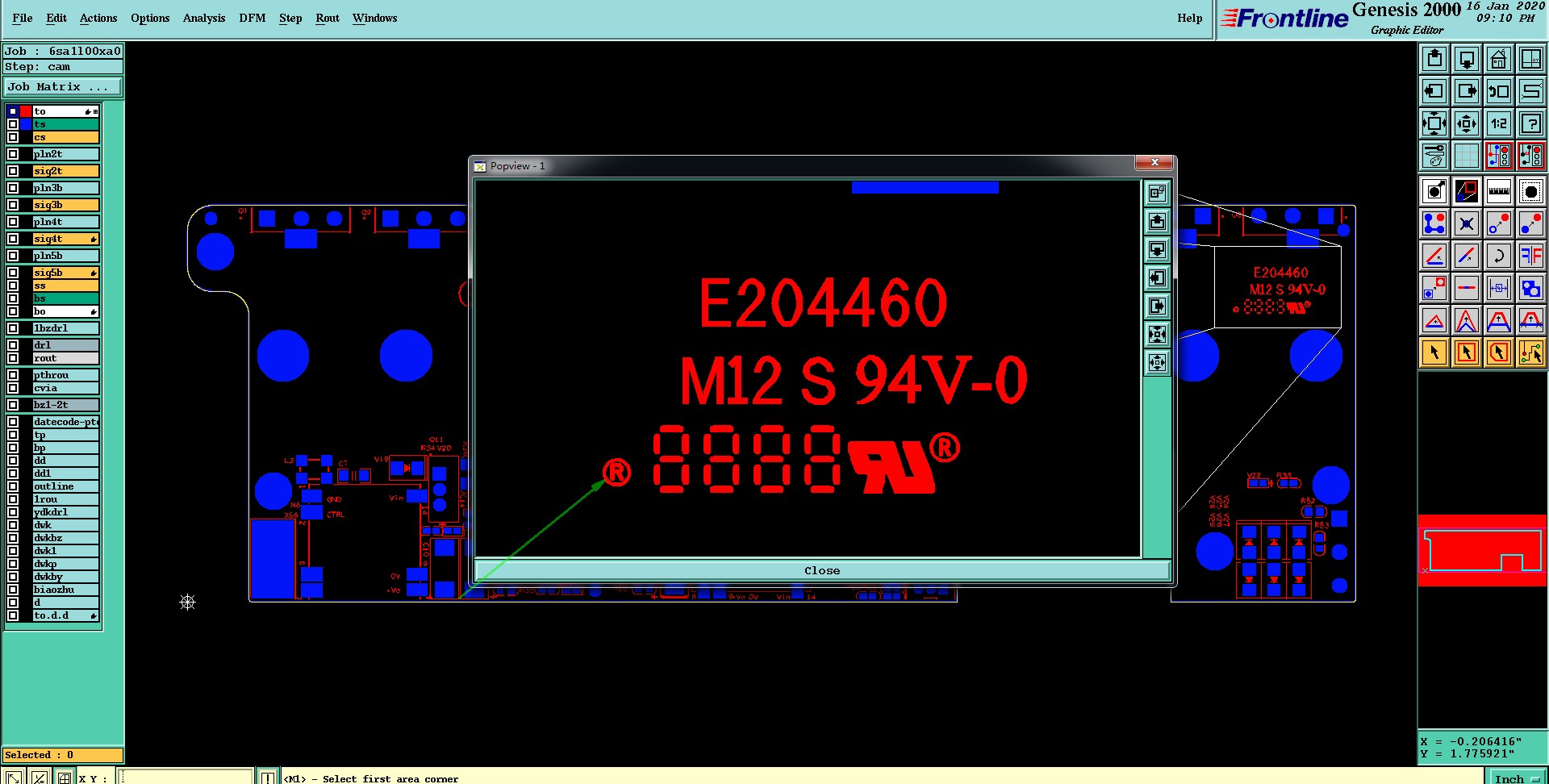Click the blue connected nodes tool icon
This screenshot has width=1549, height=784.
(x=1434, y=223)
